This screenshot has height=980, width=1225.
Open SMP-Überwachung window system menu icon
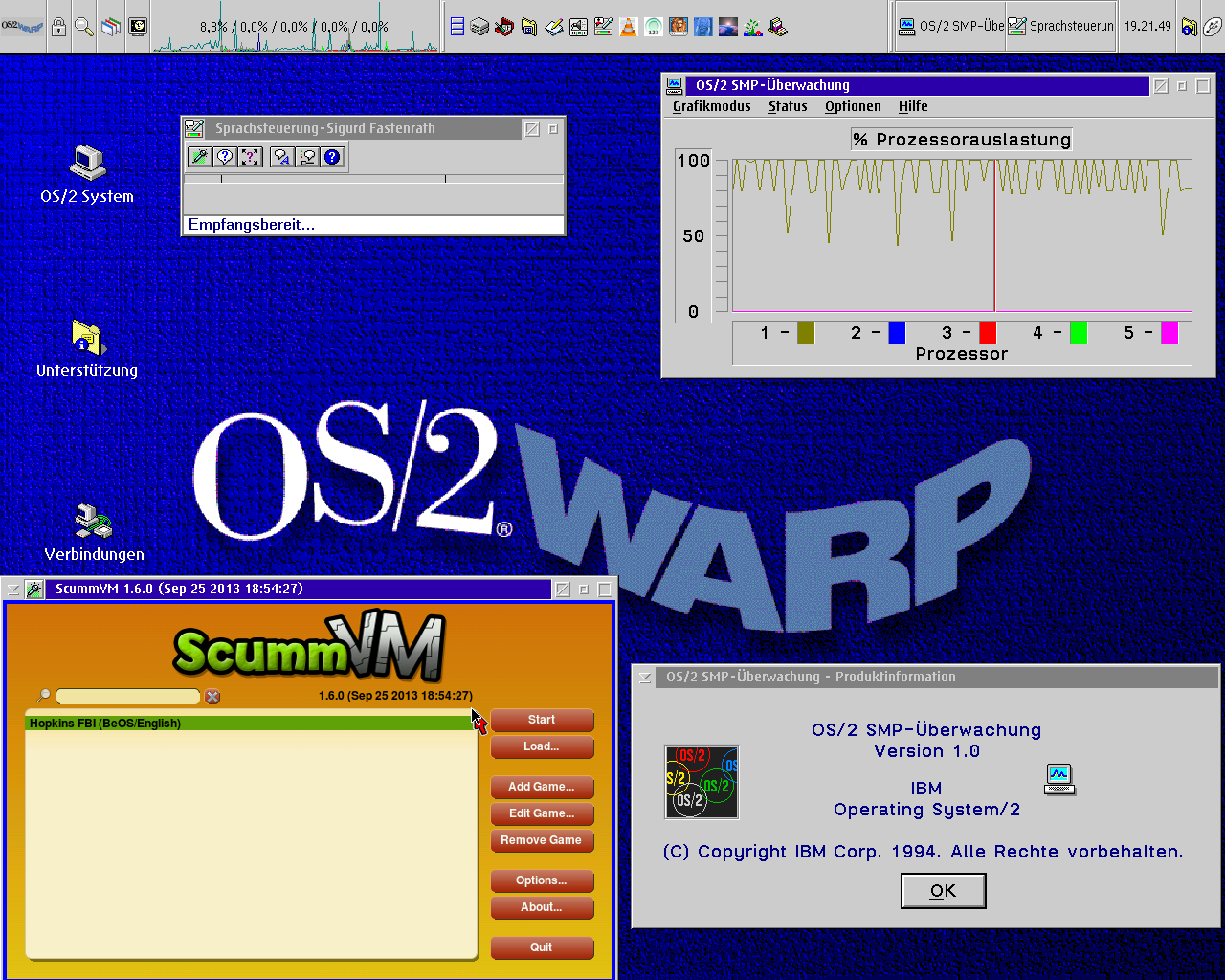click(x=675, y=85)
